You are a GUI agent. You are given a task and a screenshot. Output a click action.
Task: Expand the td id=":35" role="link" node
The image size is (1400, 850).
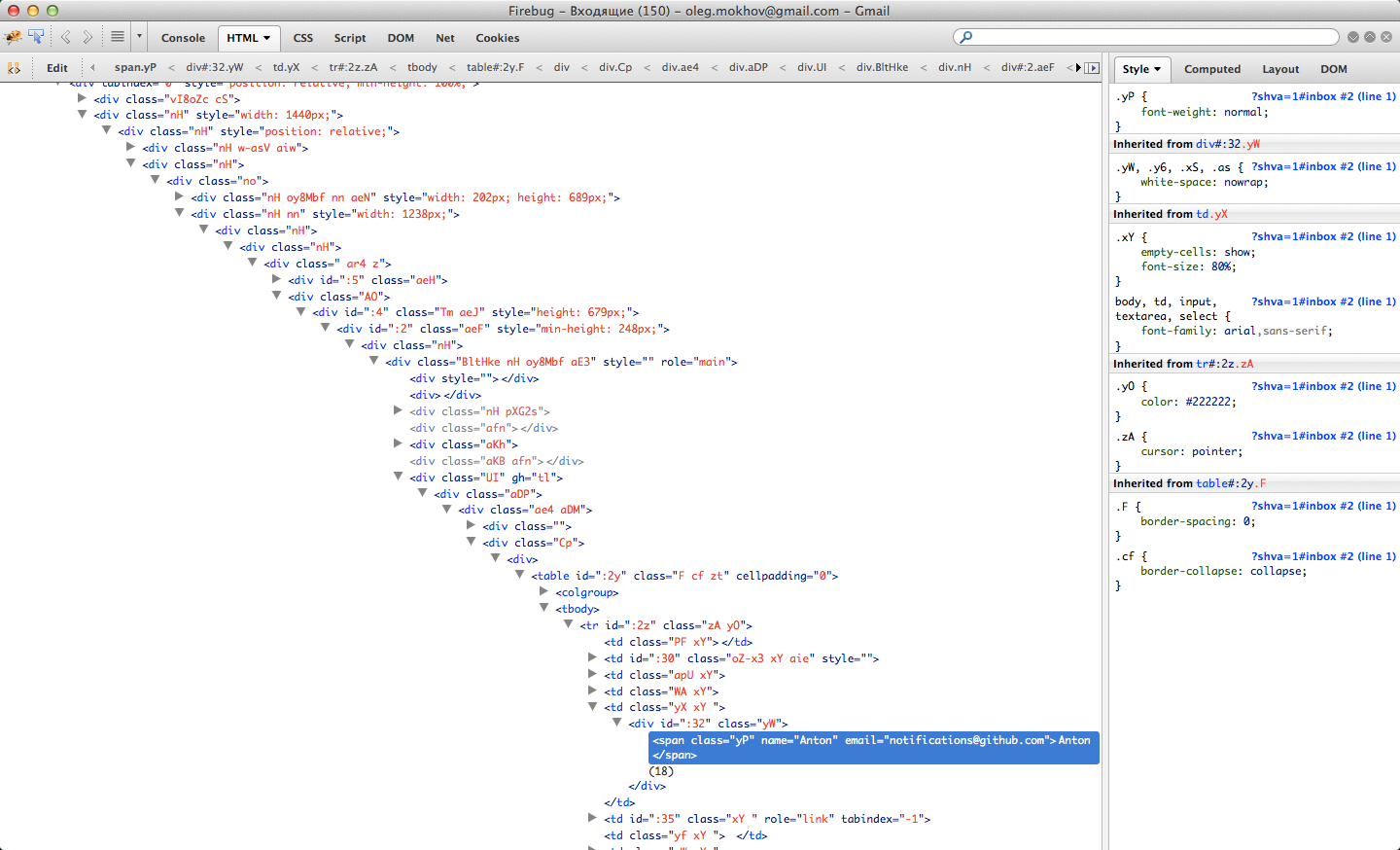coord(593,818)
